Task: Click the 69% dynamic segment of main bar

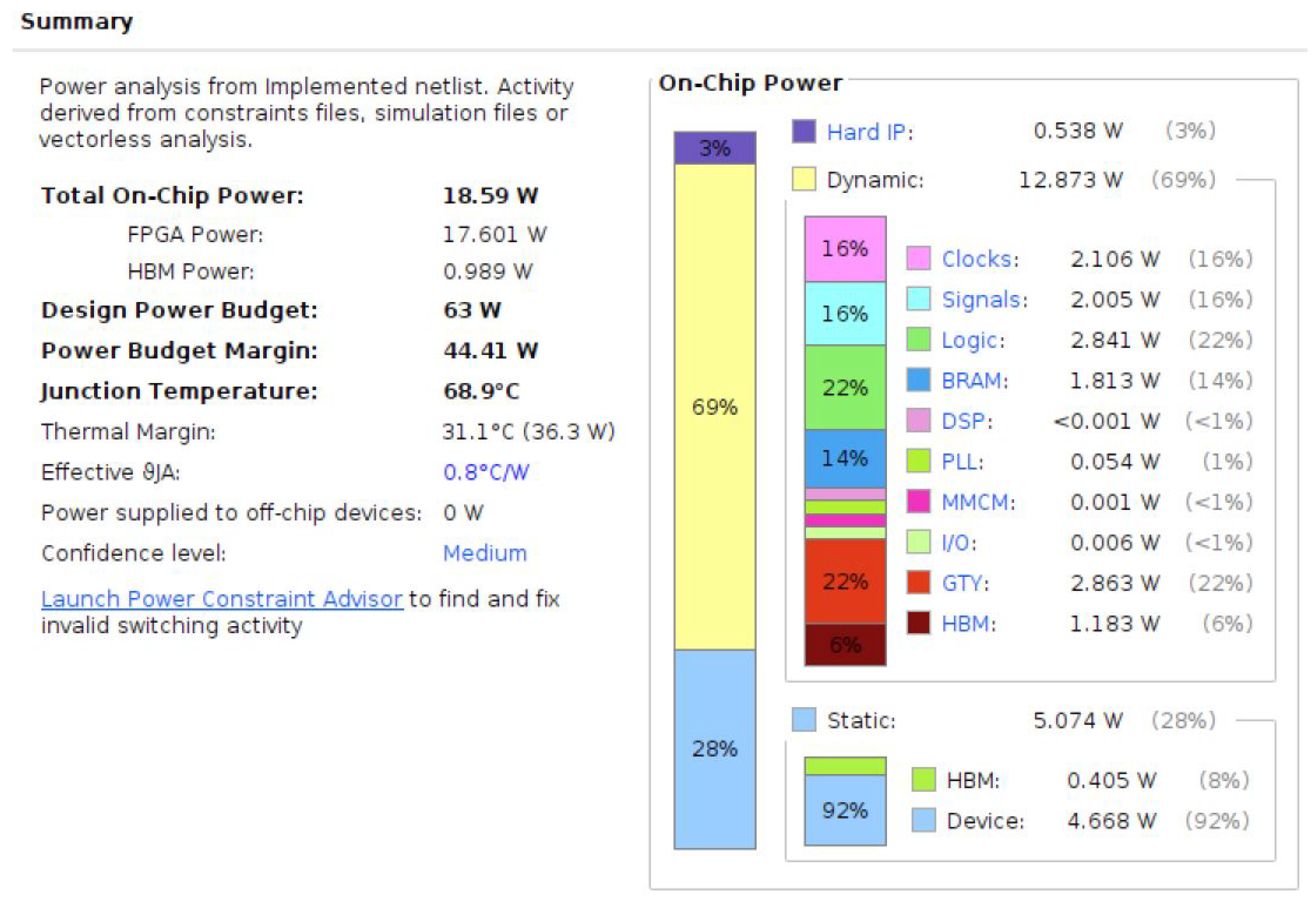Action: 714,407
